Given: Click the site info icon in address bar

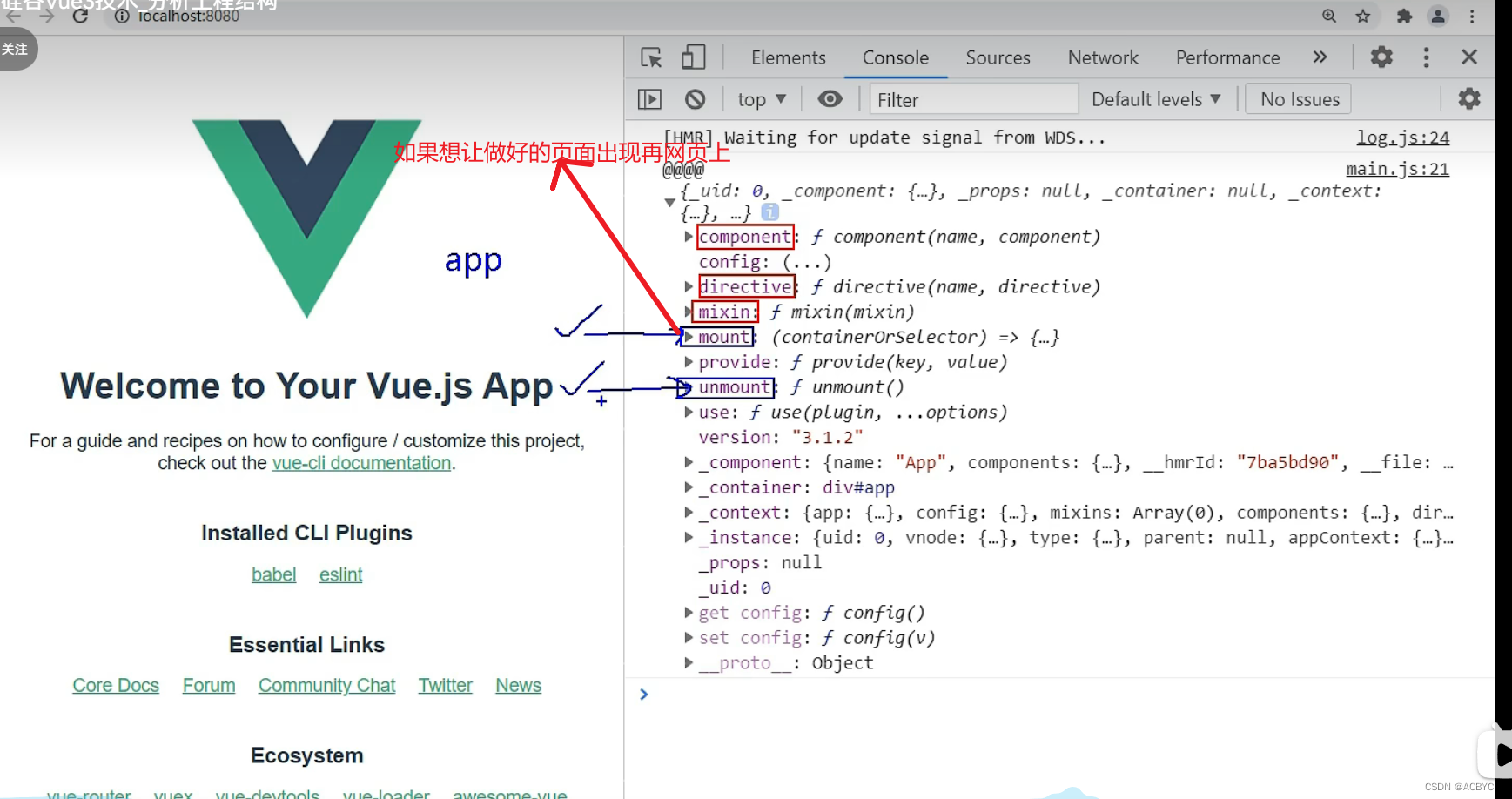Looking at the screenshot, I should [x=122, y=16].
